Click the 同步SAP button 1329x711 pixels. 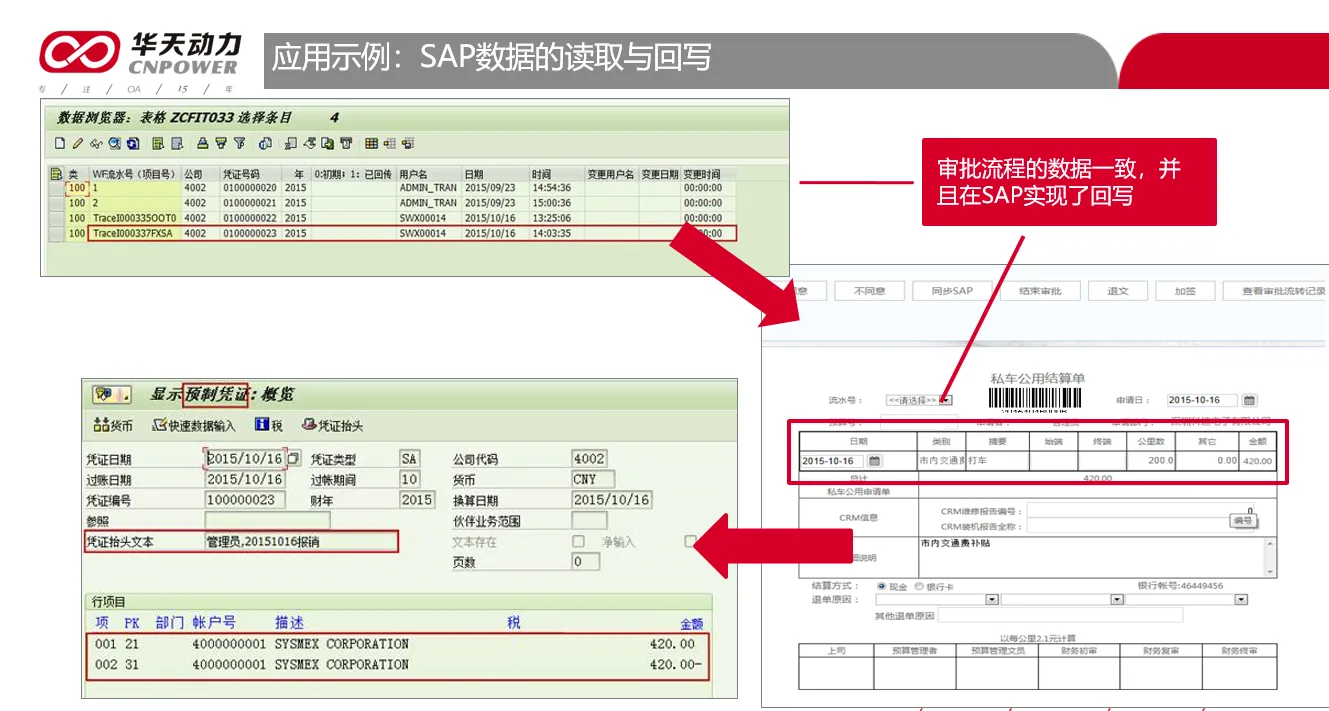(x=951, y=291)
